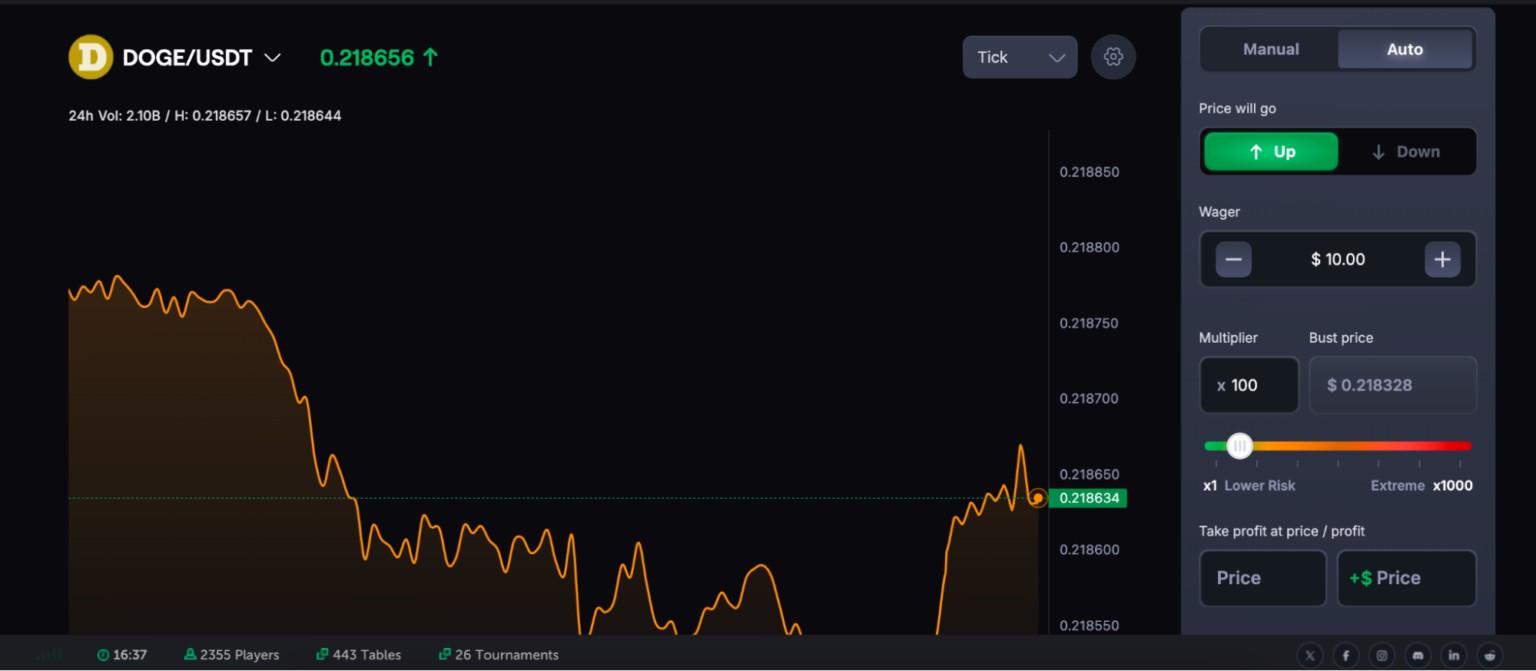Open the Reddit social icon
Screen dimensions: 1536x671
pyautogui.click(x=1490, y=653)
